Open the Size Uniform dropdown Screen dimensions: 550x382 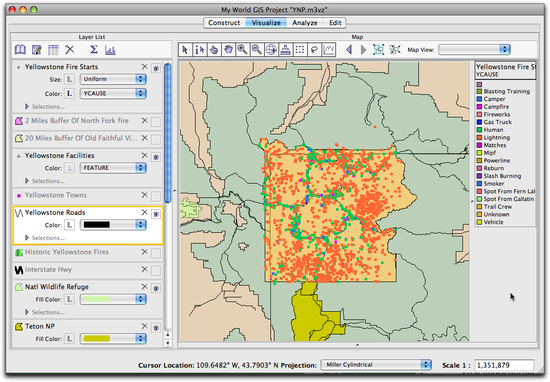pos(113,79)
